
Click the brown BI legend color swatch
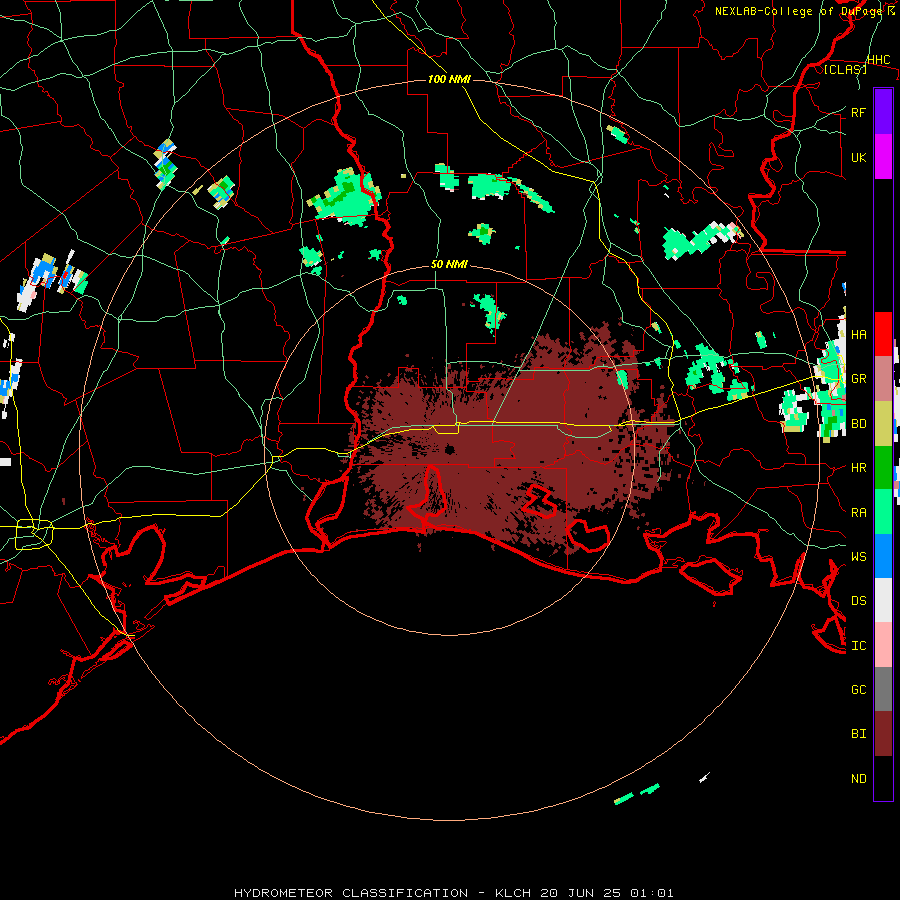click(x=883, y=734)
